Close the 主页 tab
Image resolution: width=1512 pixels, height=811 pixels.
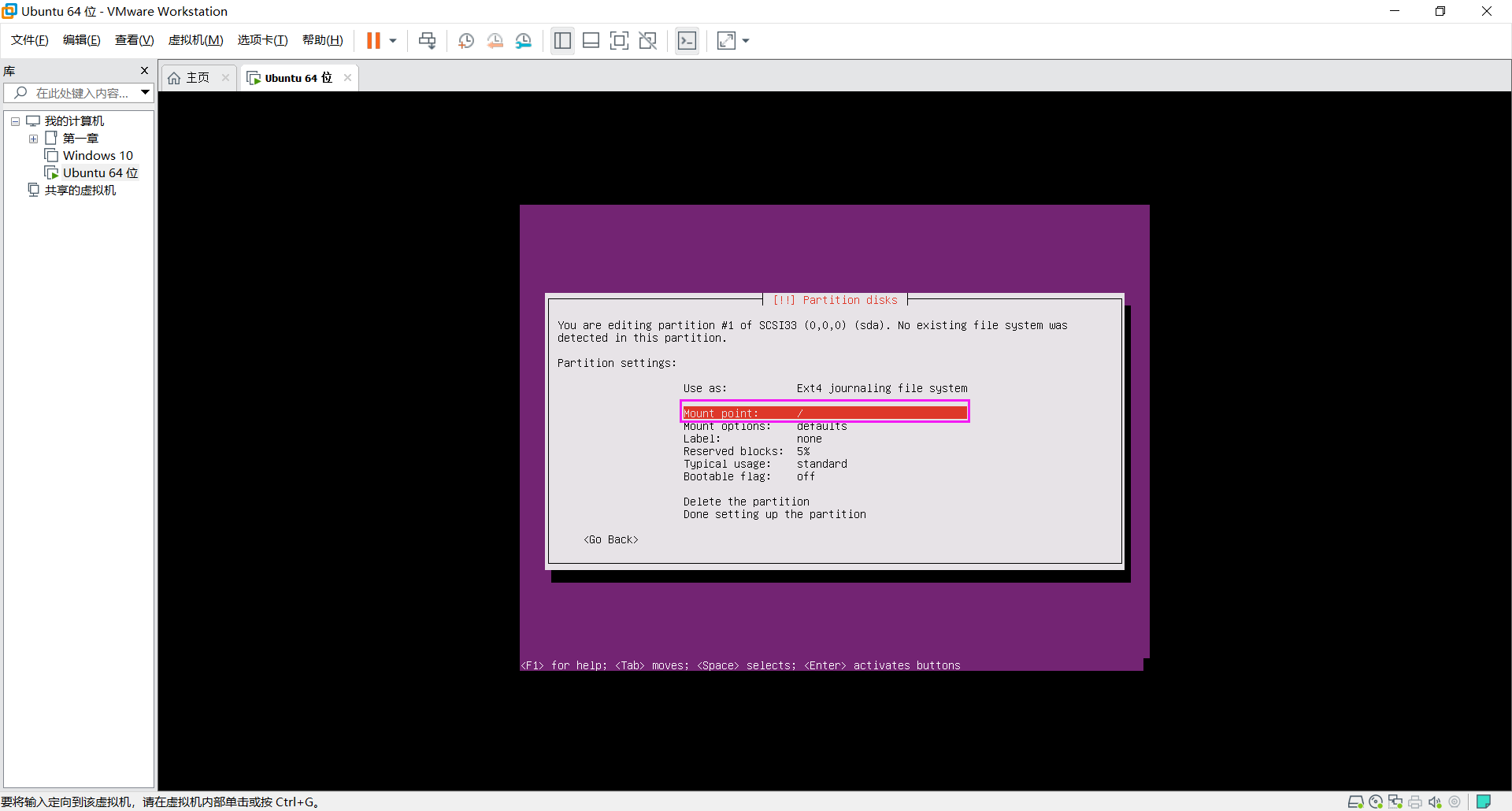(x=225, y=77)
